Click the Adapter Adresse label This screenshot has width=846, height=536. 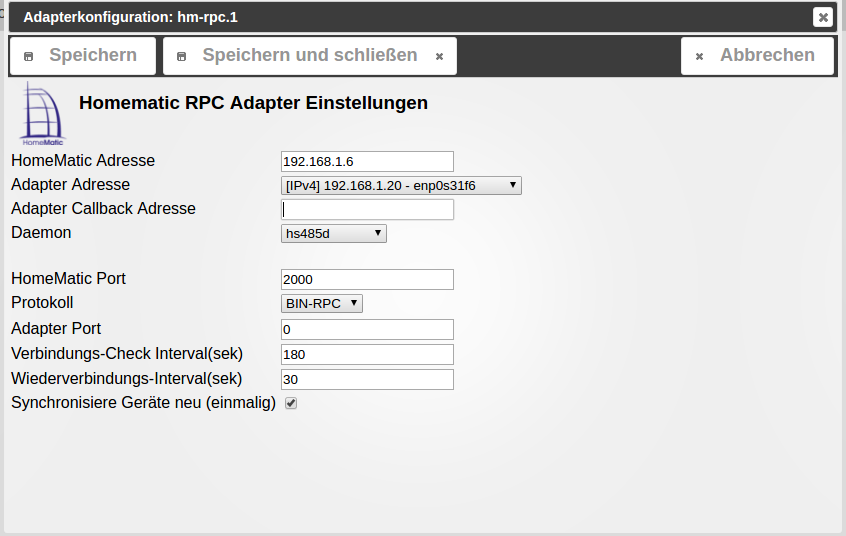70,185
